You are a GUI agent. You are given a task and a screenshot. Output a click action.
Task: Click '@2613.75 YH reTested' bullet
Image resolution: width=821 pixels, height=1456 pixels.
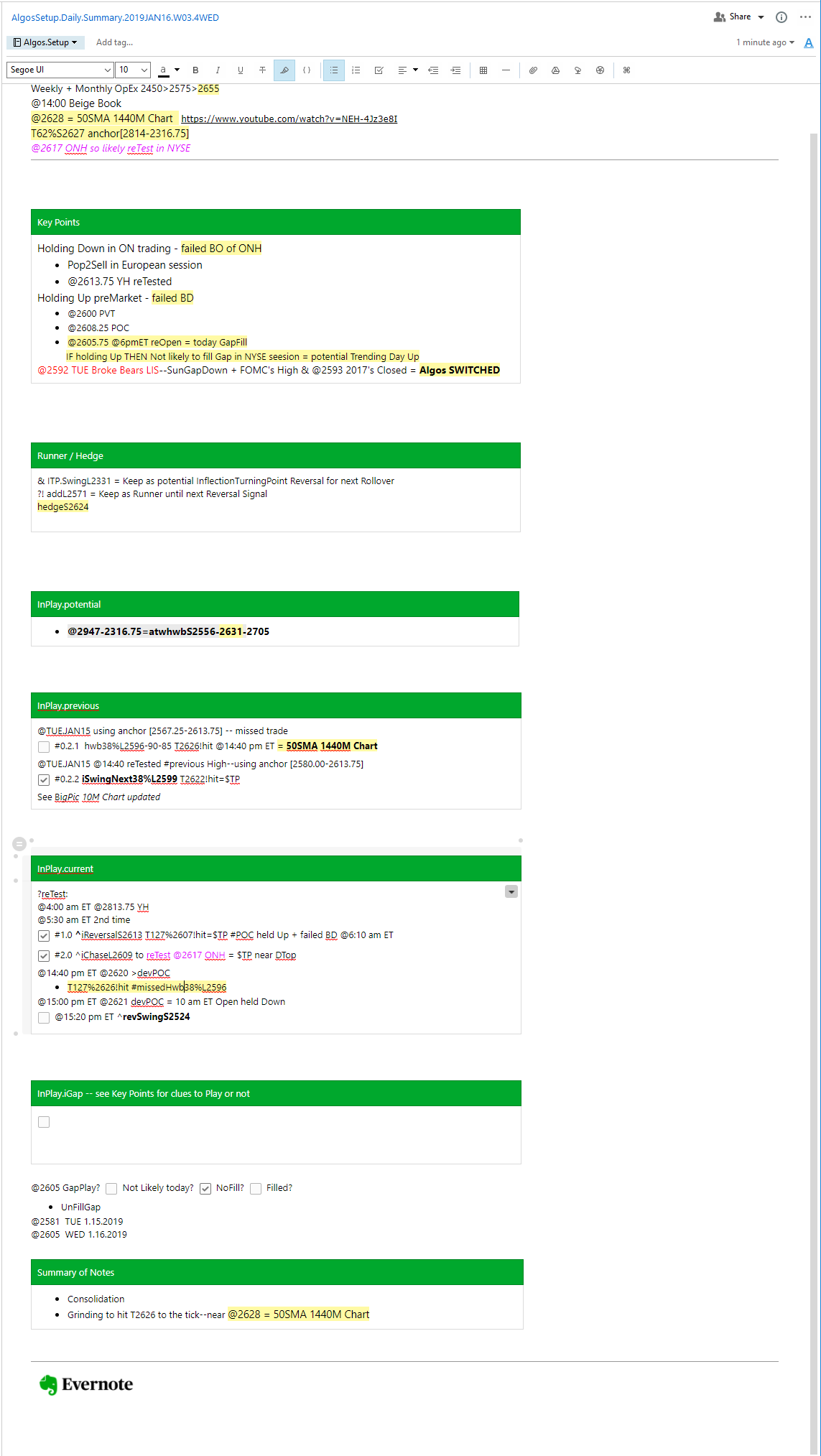(x=120, y=282)
